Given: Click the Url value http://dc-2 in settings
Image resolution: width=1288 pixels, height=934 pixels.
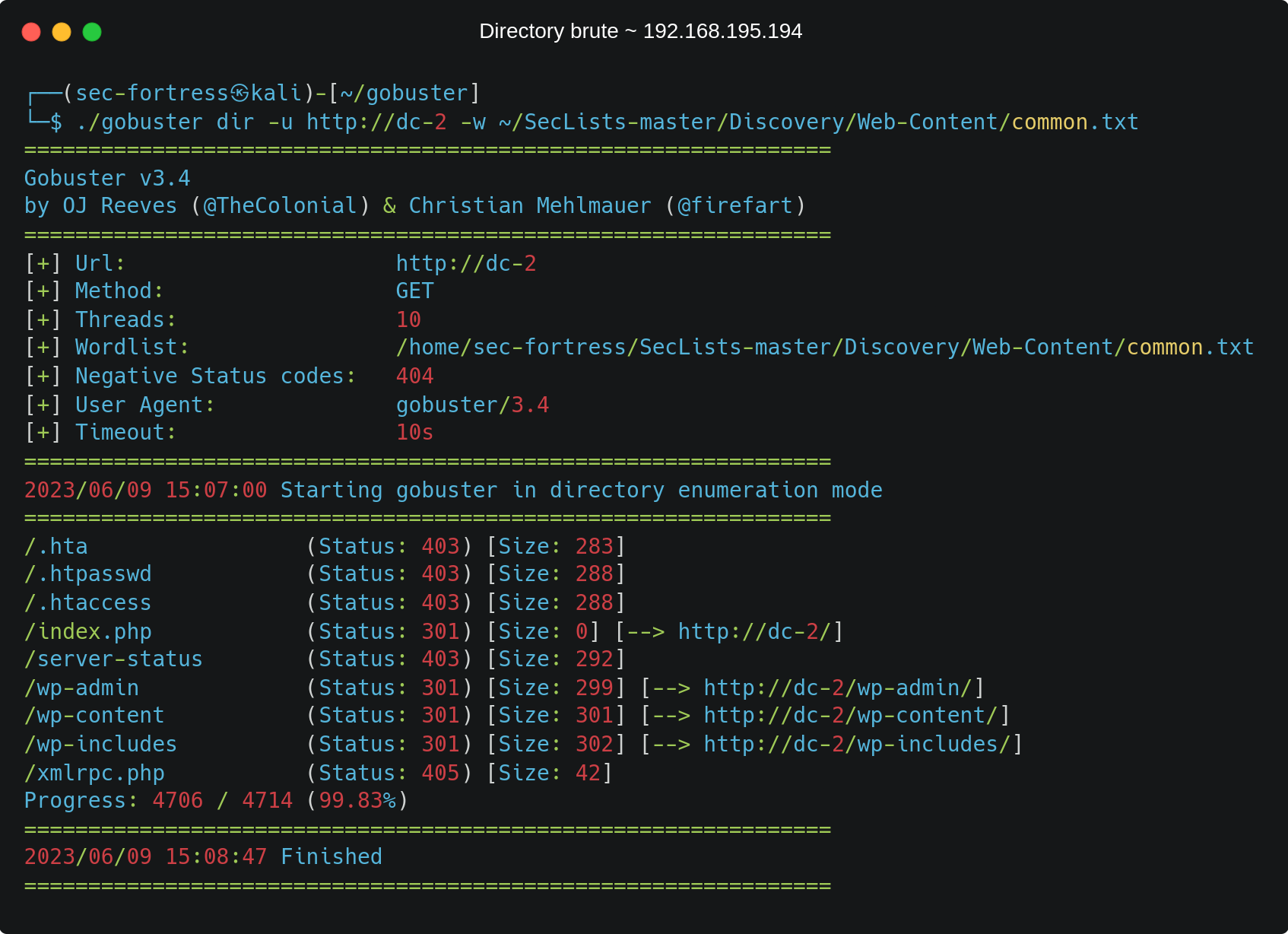Looking at the screenshot, I should (465, 263).
